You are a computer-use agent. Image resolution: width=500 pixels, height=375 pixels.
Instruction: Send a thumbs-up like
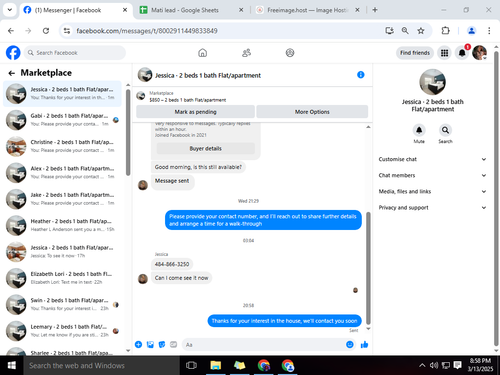tap(364, 344)
